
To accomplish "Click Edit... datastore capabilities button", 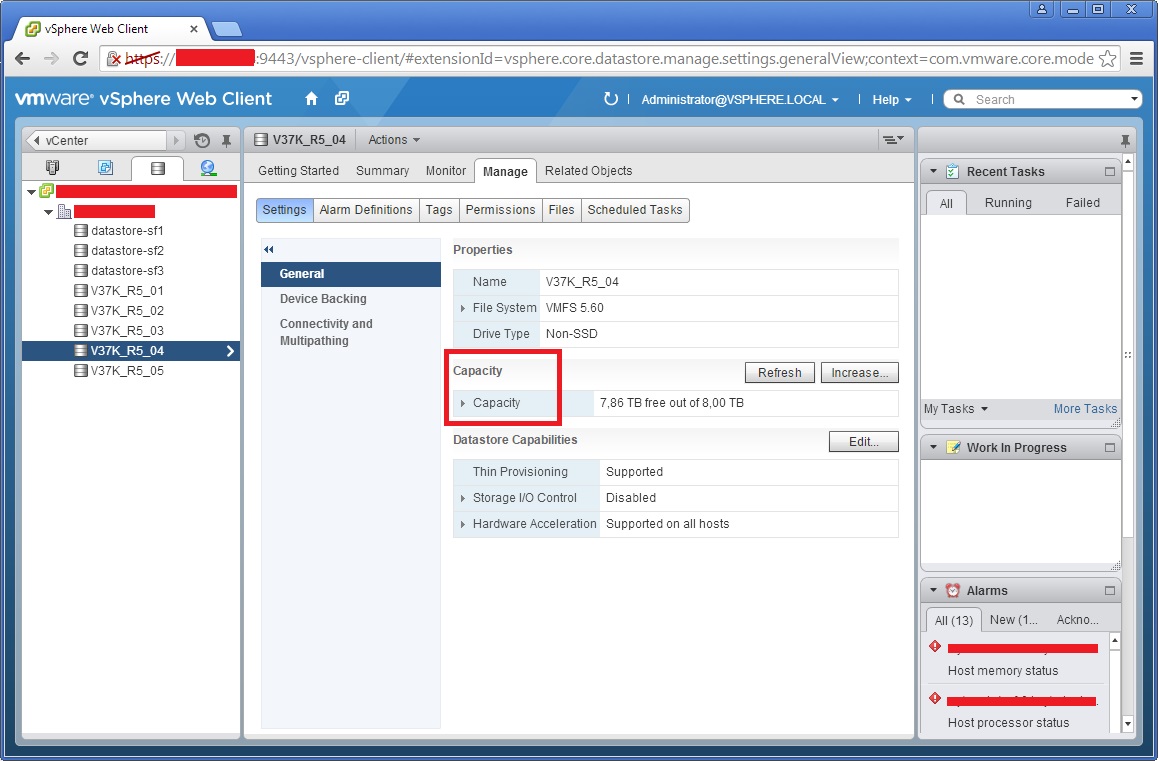I will 863,441.
